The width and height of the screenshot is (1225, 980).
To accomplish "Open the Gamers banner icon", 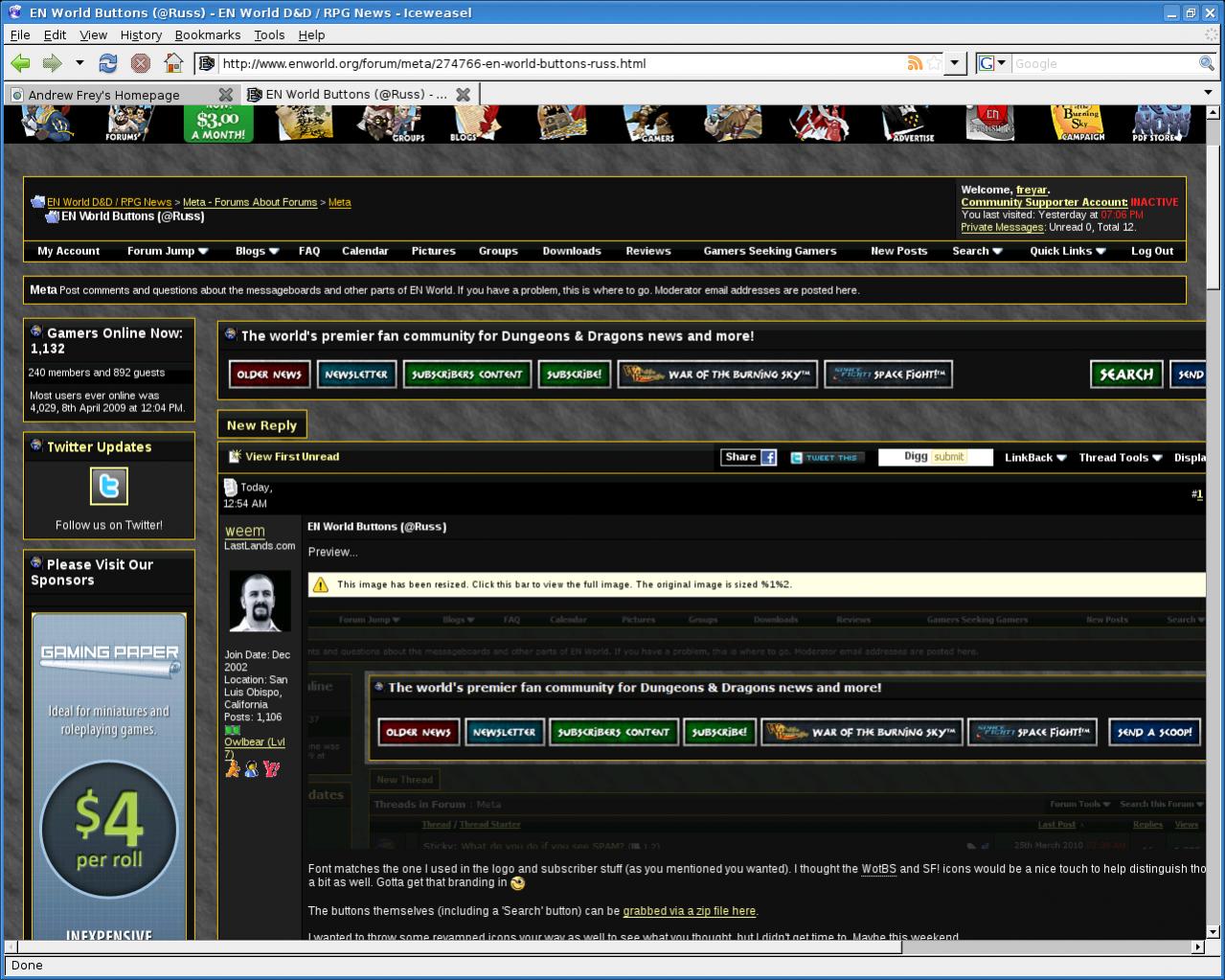I will 650,124.
